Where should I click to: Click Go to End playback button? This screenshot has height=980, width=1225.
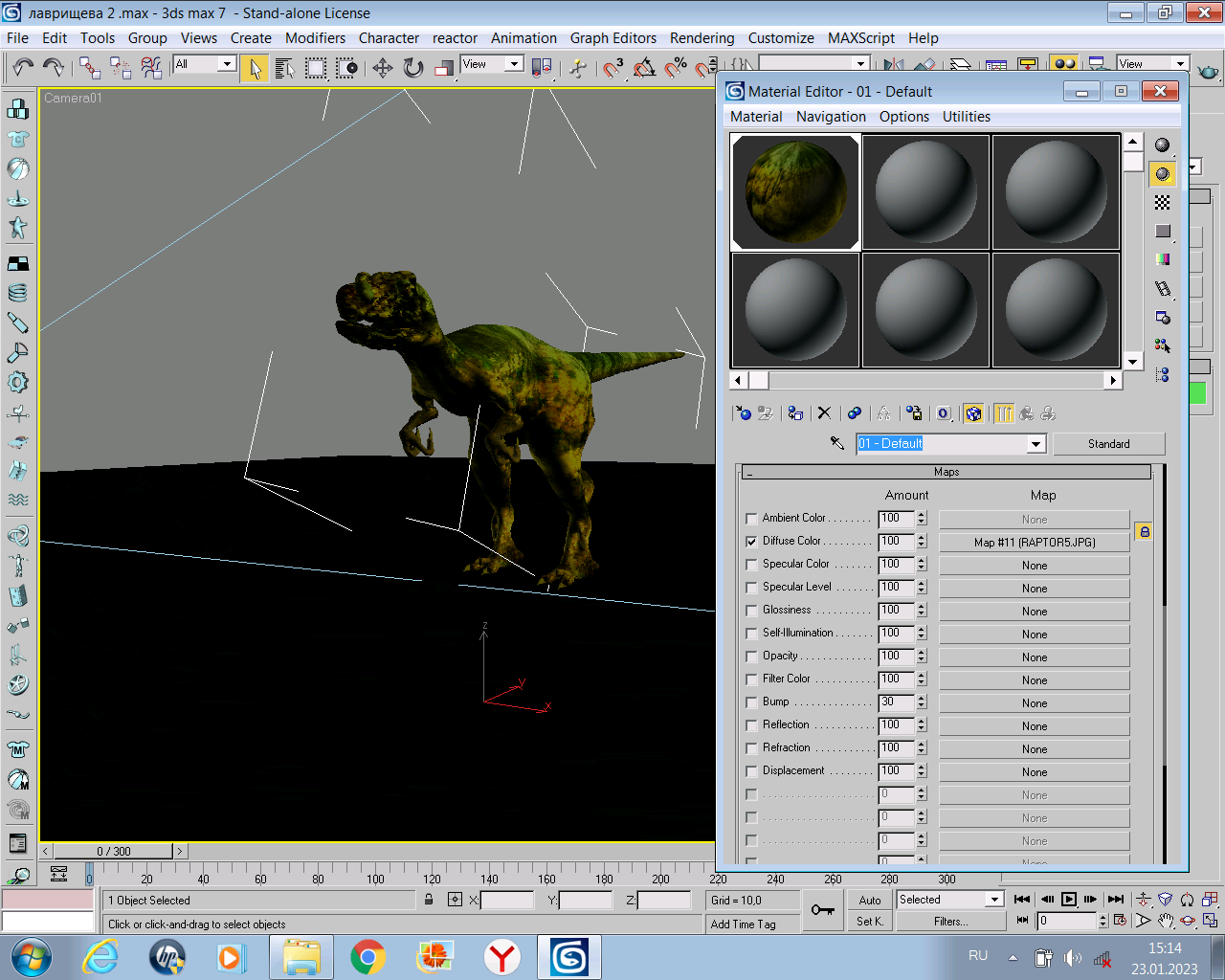pyautogui.click(x=1116, y=899)
